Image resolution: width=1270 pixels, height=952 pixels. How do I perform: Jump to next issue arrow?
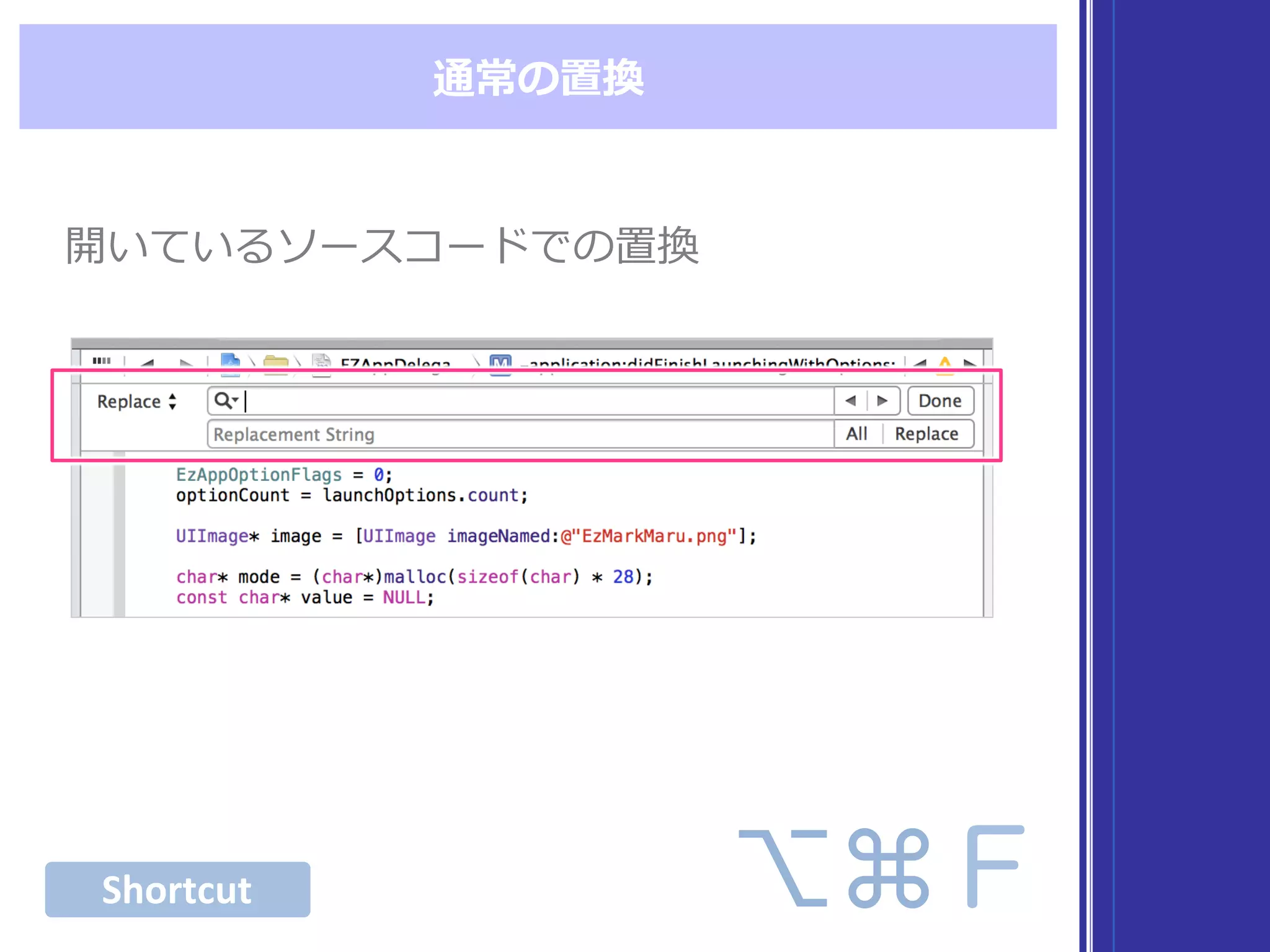pyautogui.click(x=970, y=363)
